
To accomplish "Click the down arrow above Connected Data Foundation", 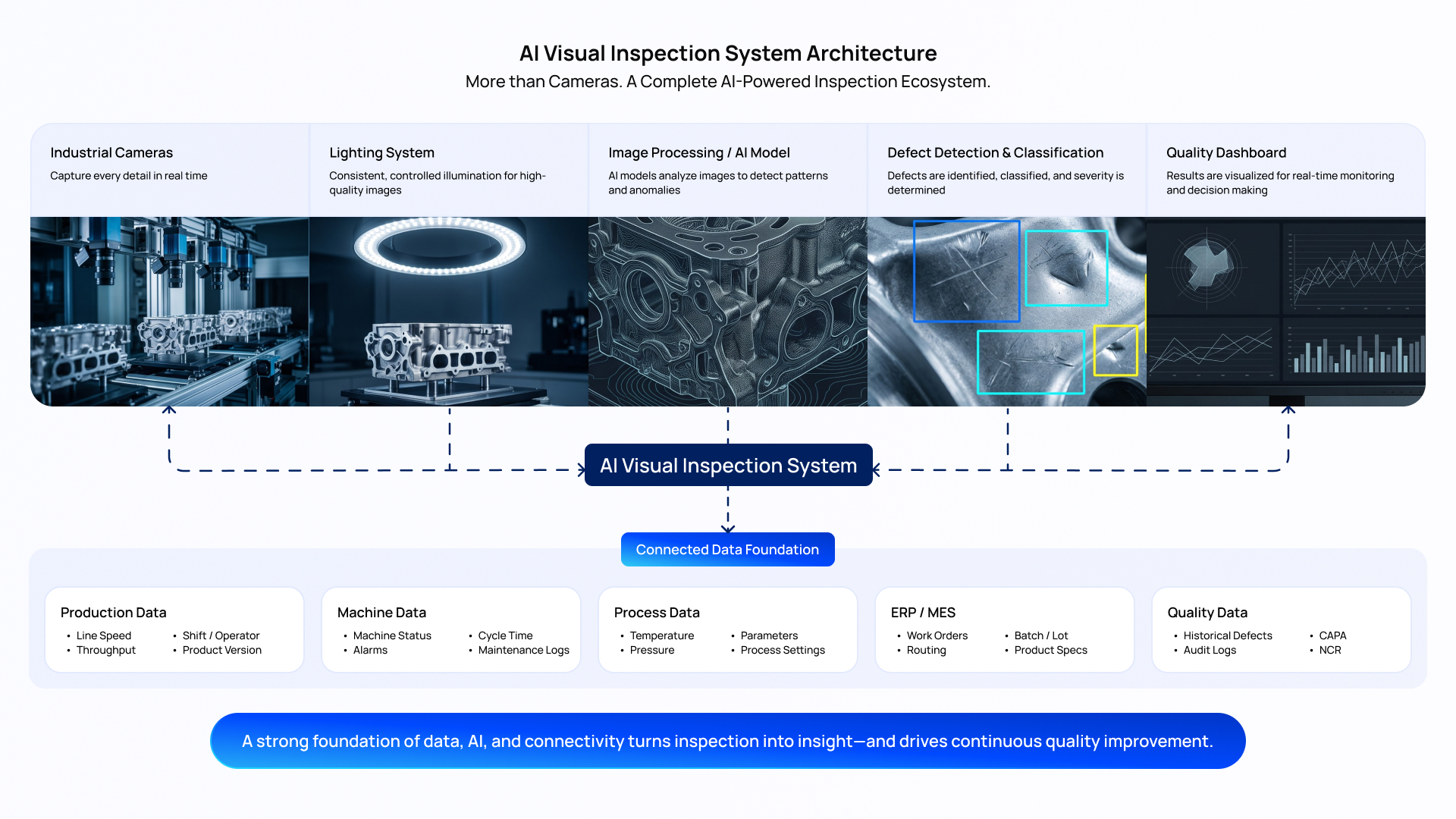I will 728,528.
